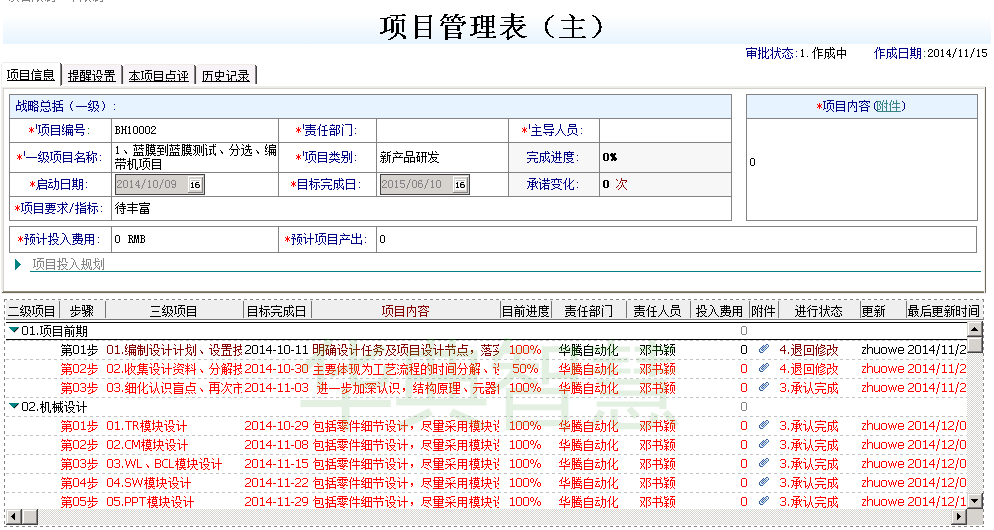Select the 03.WL、BCL模块设计 row
The height and width of the screenshot is (530, 994).
click(x=486, y=463)
